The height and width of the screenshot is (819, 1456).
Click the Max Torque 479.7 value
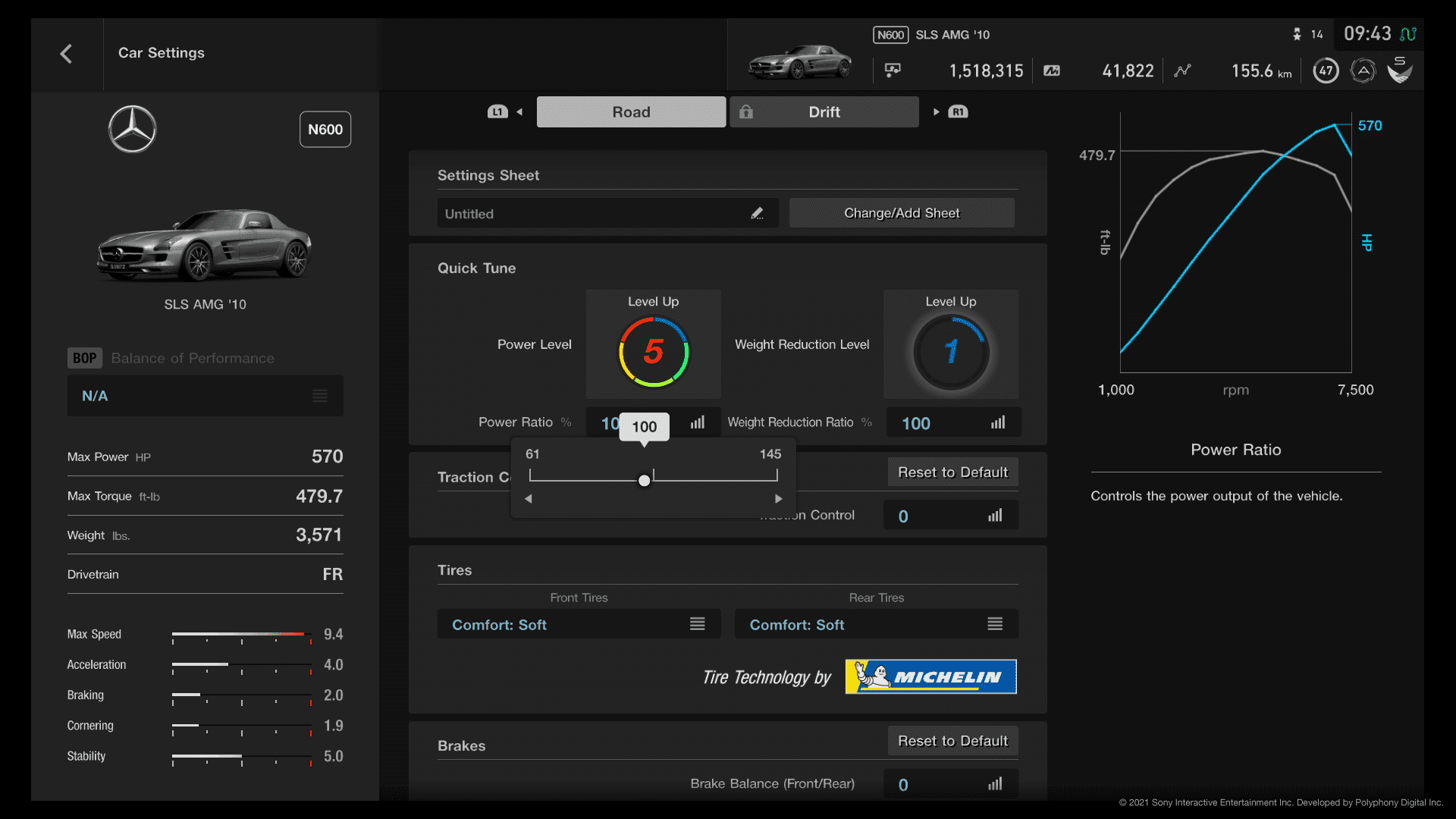318,496
